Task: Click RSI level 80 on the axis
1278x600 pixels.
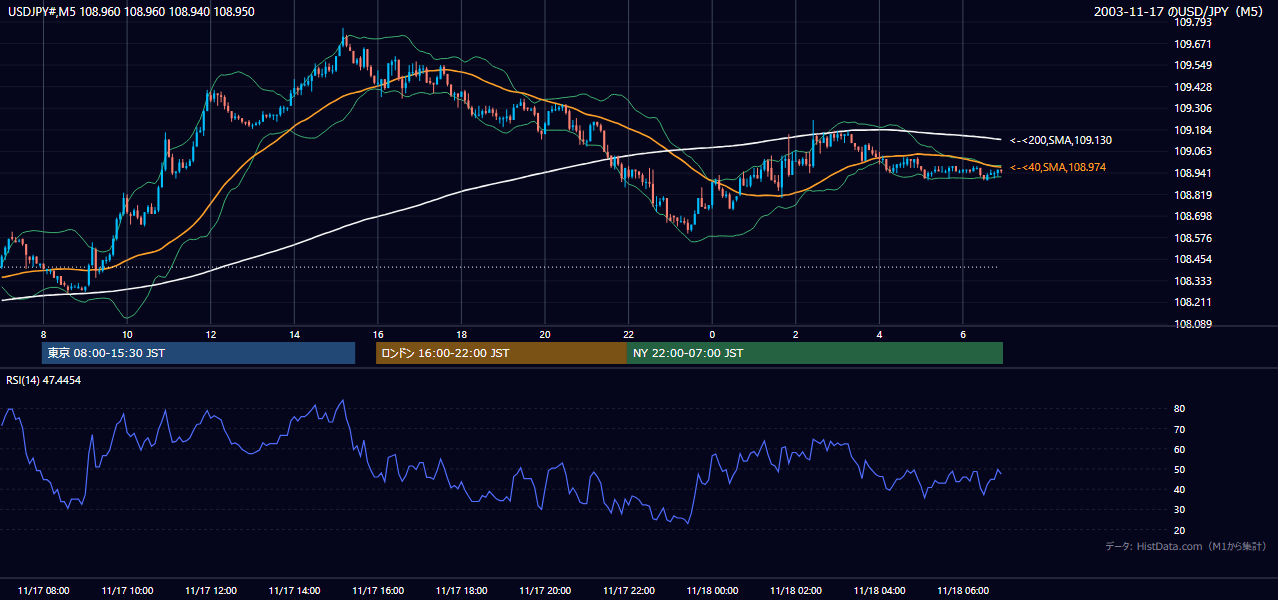Action: click(x=1180, y=409)
